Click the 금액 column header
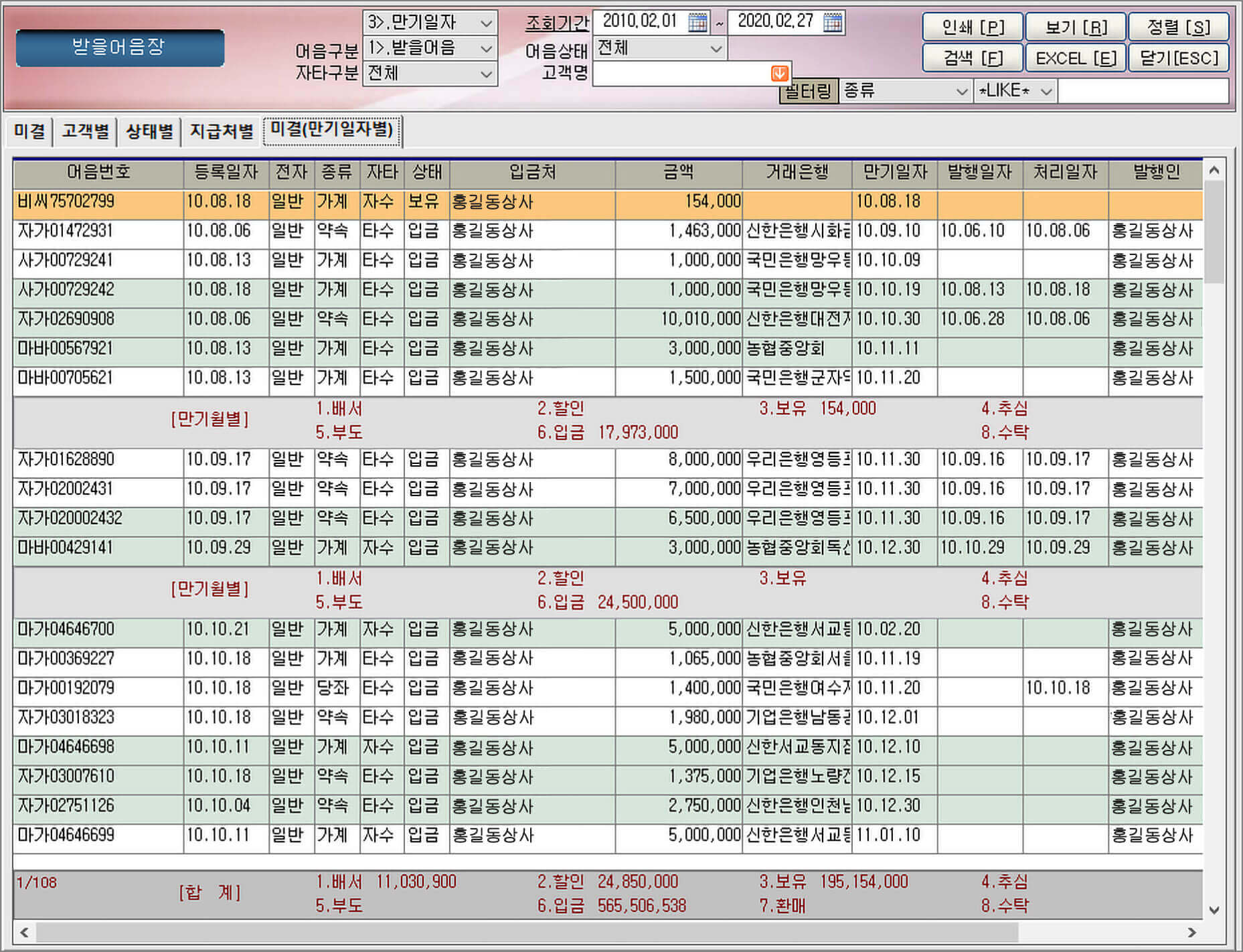Image resolution: width=1243 pixels, height=952 pixels. tap(679, 173)
